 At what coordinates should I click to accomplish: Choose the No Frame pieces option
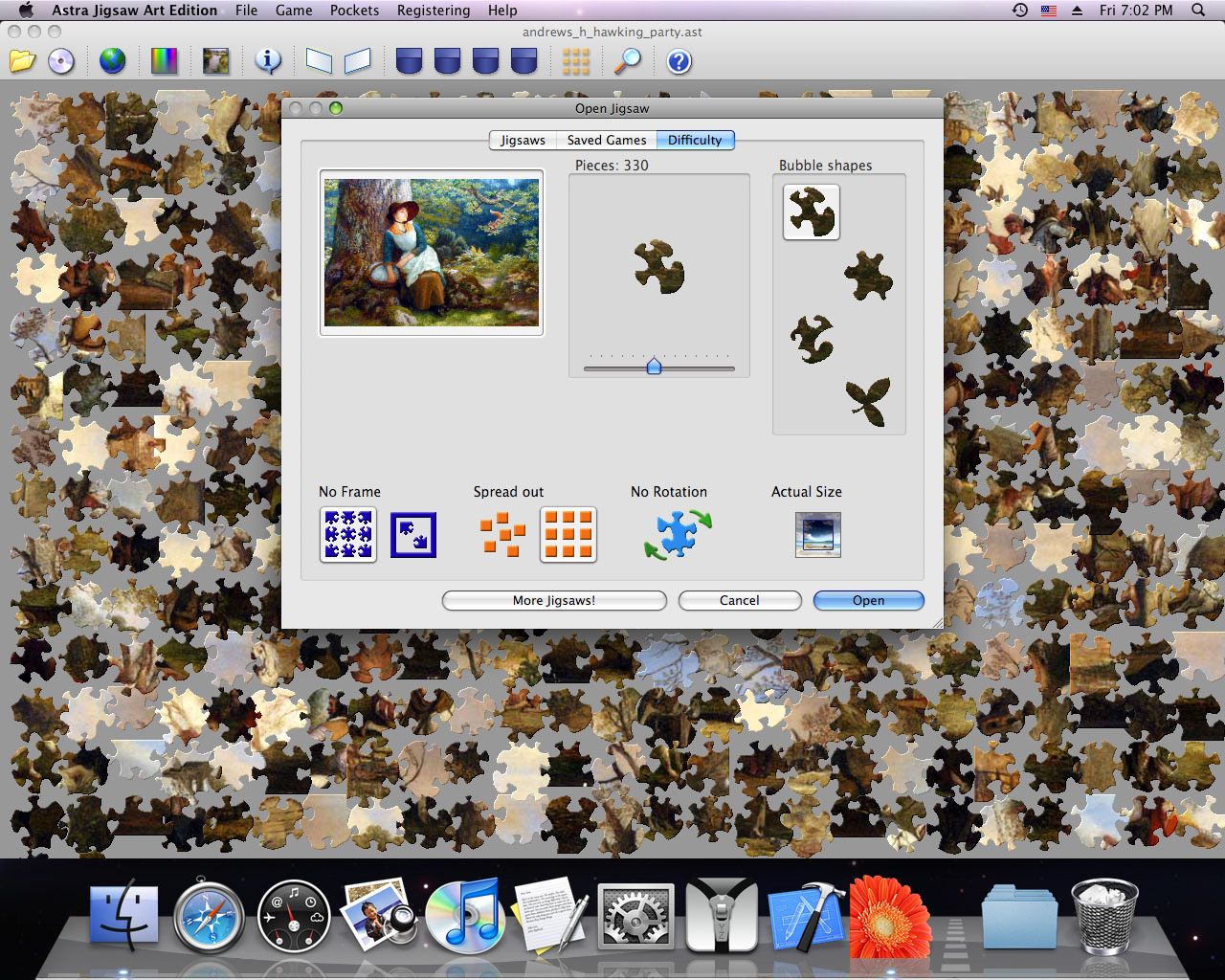(x=348, y=534)
